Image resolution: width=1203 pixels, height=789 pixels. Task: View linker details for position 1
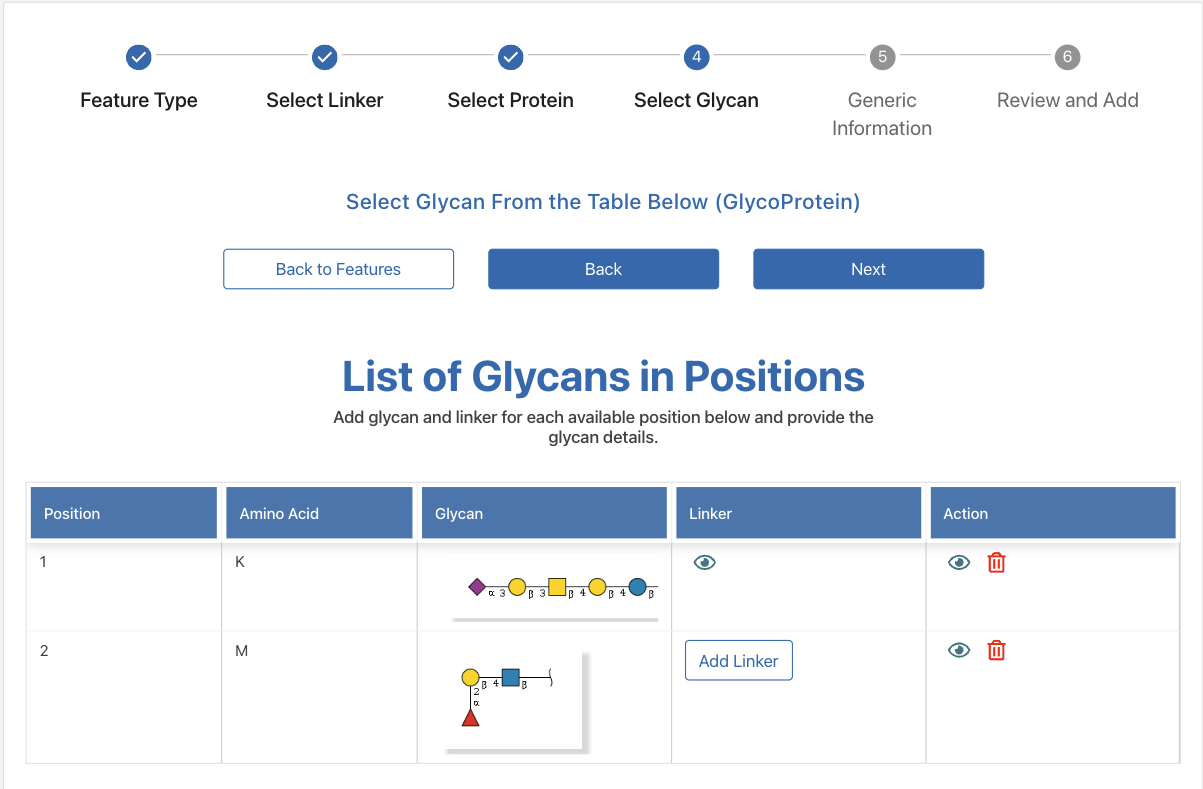705,562
